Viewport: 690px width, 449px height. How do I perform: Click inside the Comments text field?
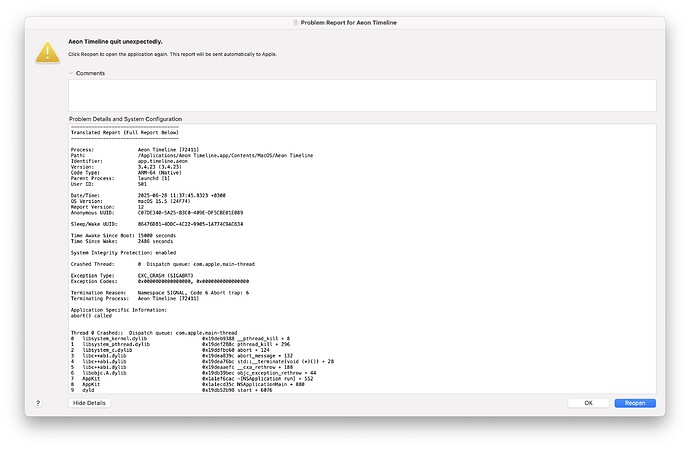click(362, 95)
